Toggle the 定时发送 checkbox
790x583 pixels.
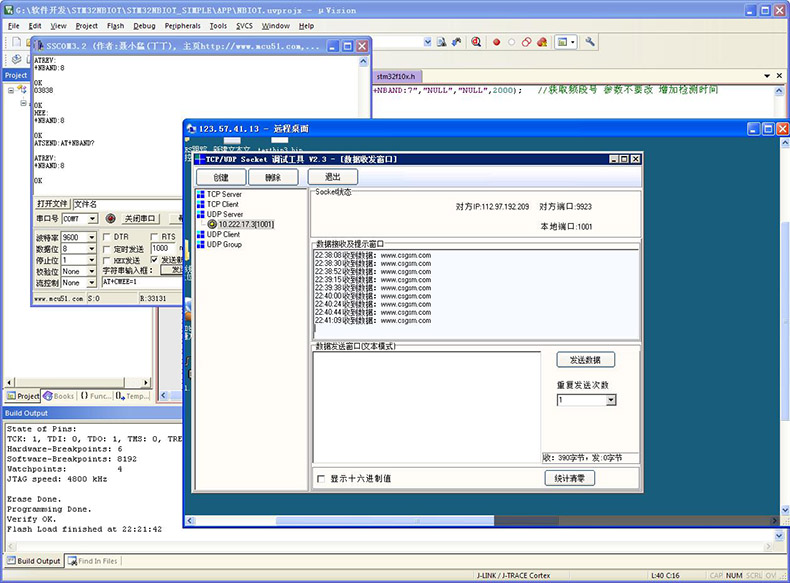tap(106, 249)
